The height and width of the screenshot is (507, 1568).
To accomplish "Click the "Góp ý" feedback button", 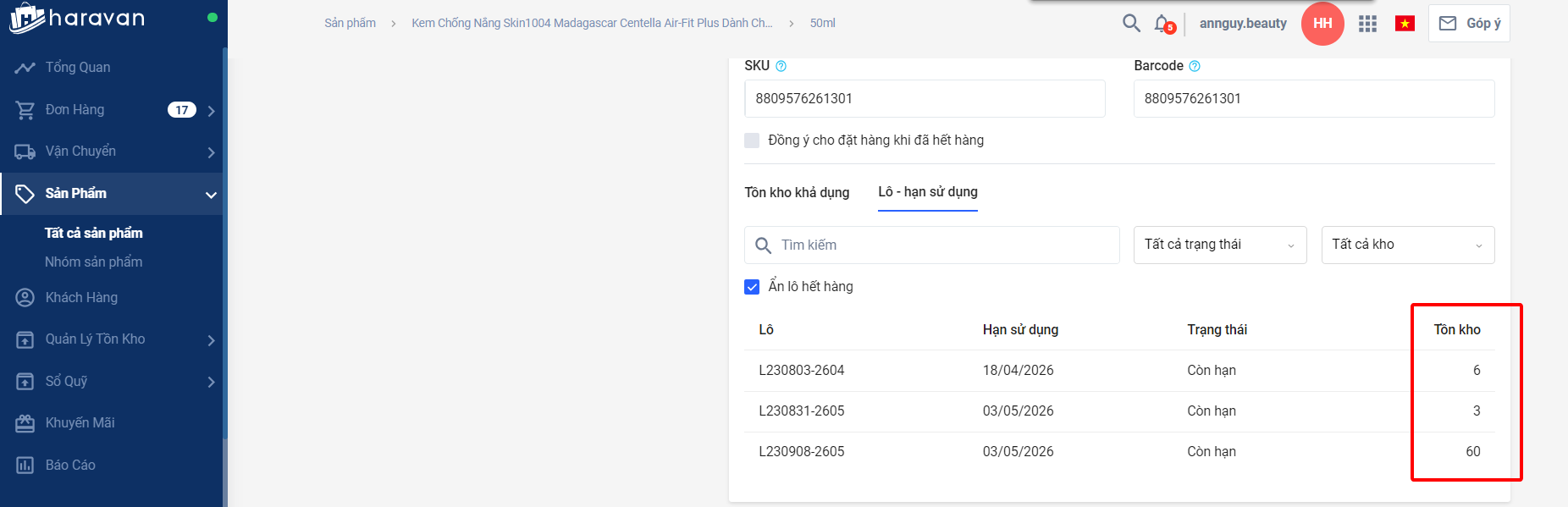I will (x=1469, y=24).
